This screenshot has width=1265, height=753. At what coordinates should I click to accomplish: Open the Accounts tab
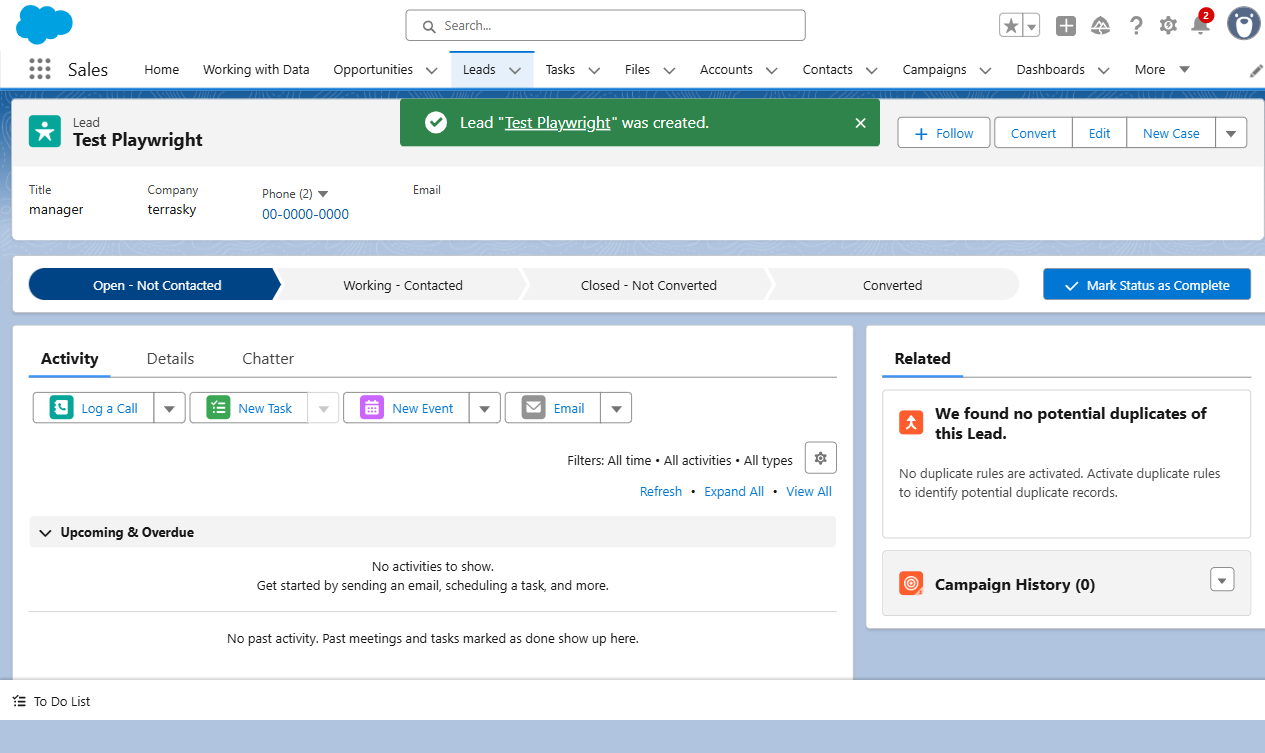[726, 70]
